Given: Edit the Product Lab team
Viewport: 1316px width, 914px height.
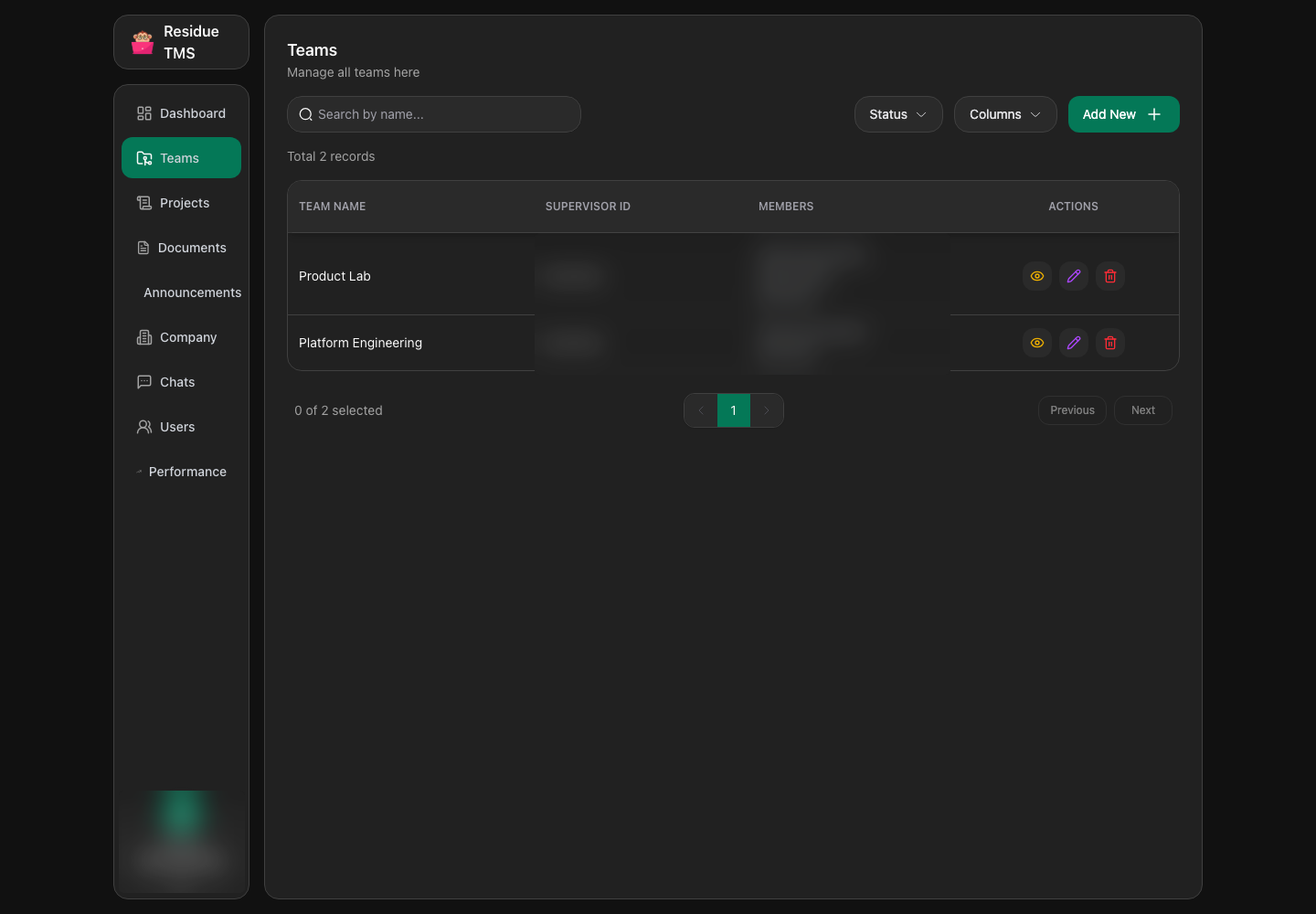Looking at the screenshot, I should point(1074,276).
